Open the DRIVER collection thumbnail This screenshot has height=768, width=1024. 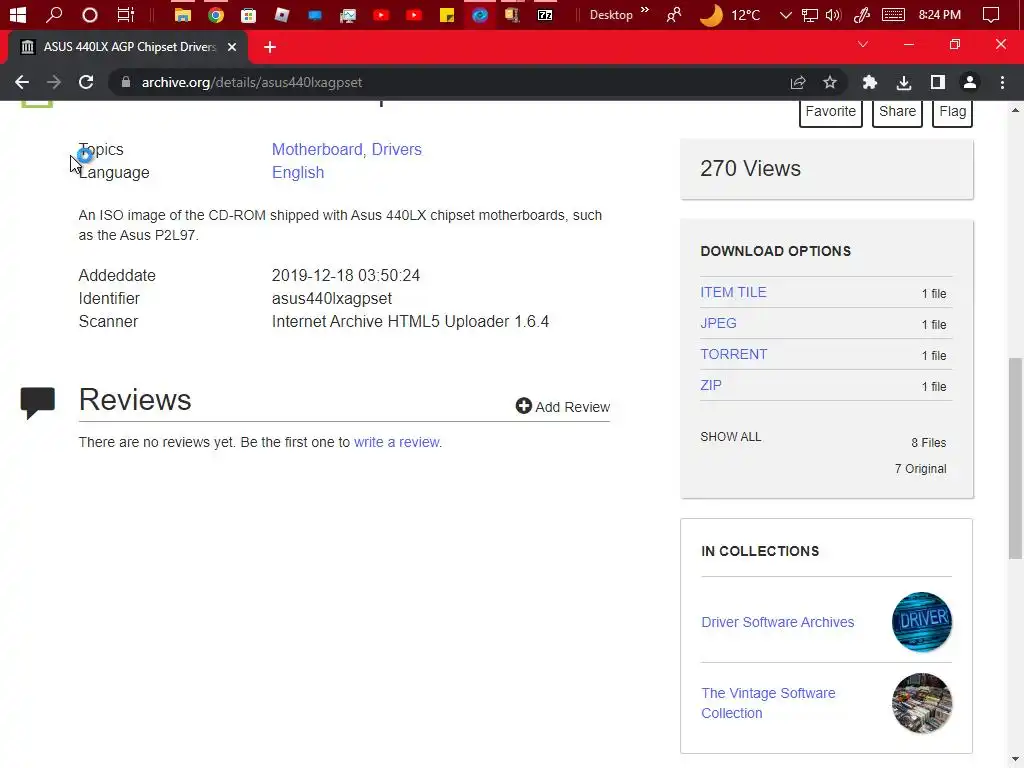921,622
